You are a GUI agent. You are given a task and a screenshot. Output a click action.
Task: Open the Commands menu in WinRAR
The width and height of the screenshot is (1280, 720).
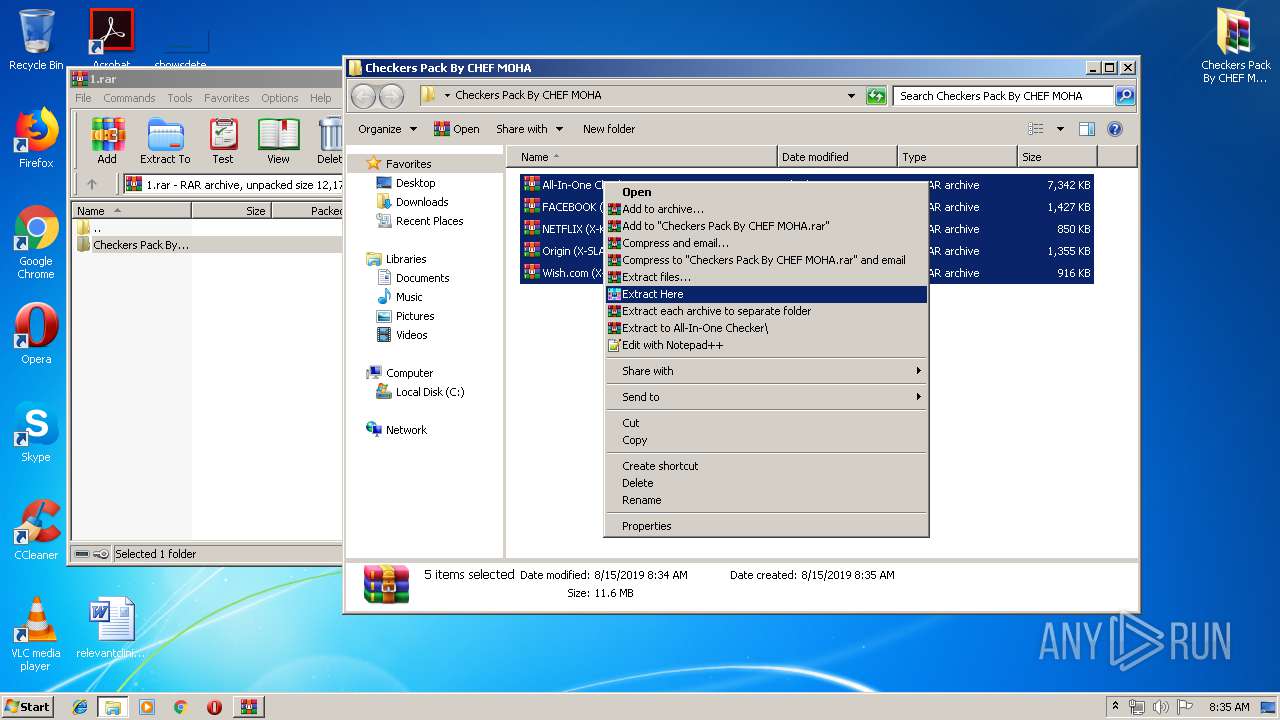129,98
